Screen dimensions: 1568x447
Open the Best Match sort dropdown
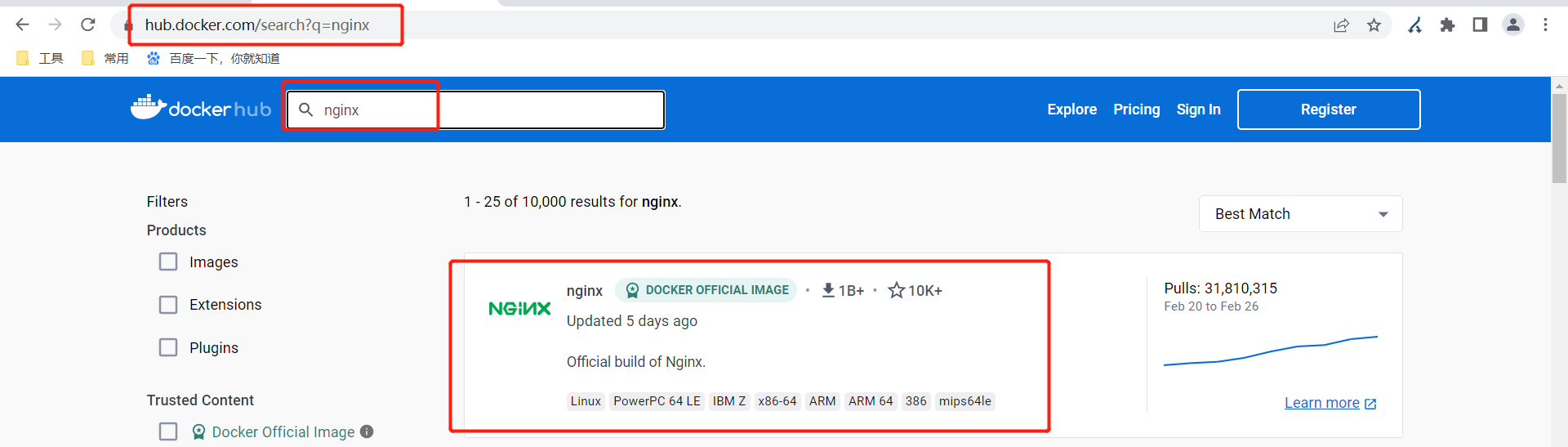(1300, 214)
